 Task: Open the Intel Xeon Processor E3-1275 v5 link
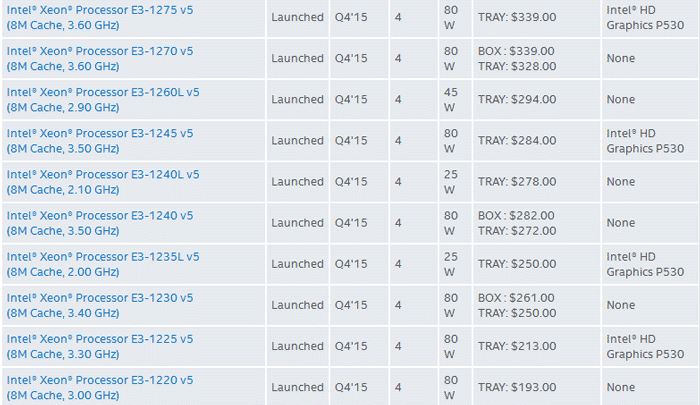pos(100,17)
